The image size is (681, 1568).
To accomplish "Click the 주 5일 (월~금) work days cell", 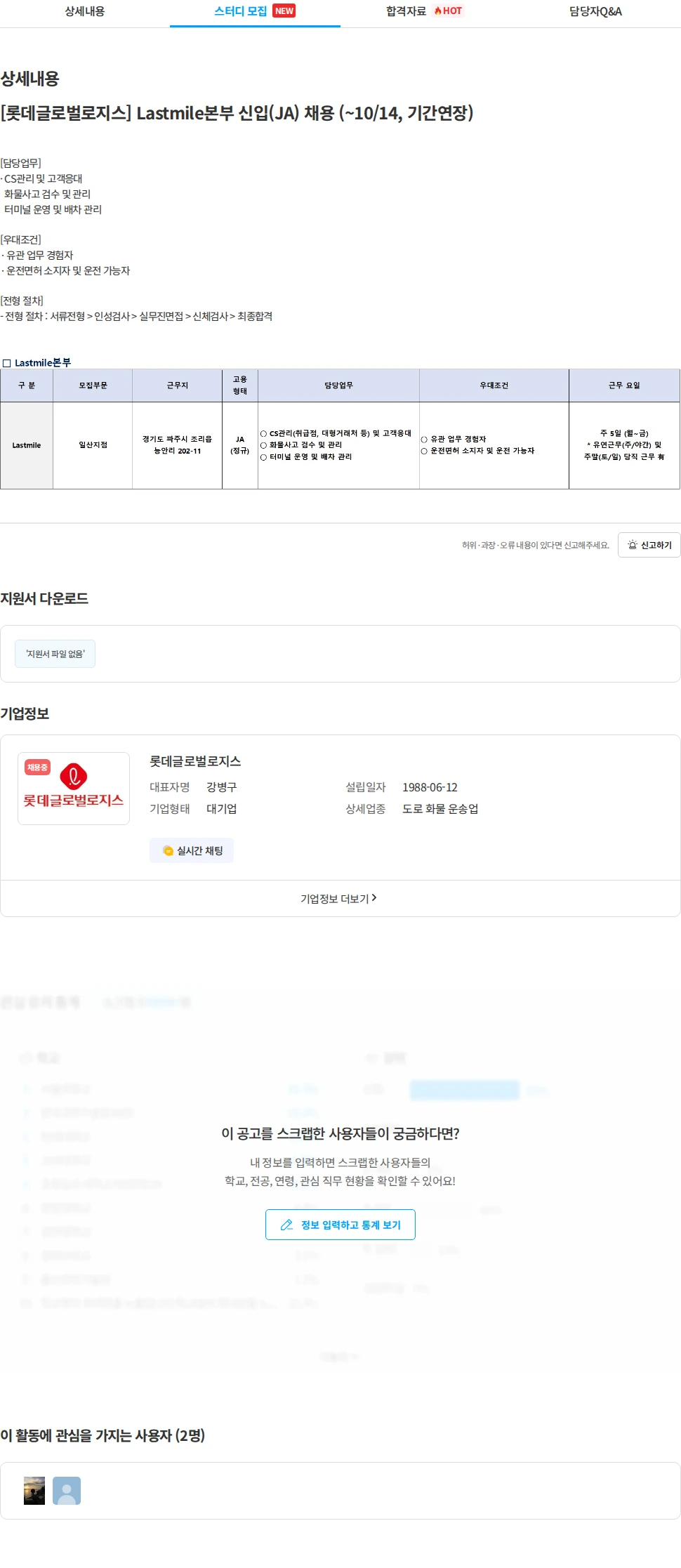I will click(624, 445).
